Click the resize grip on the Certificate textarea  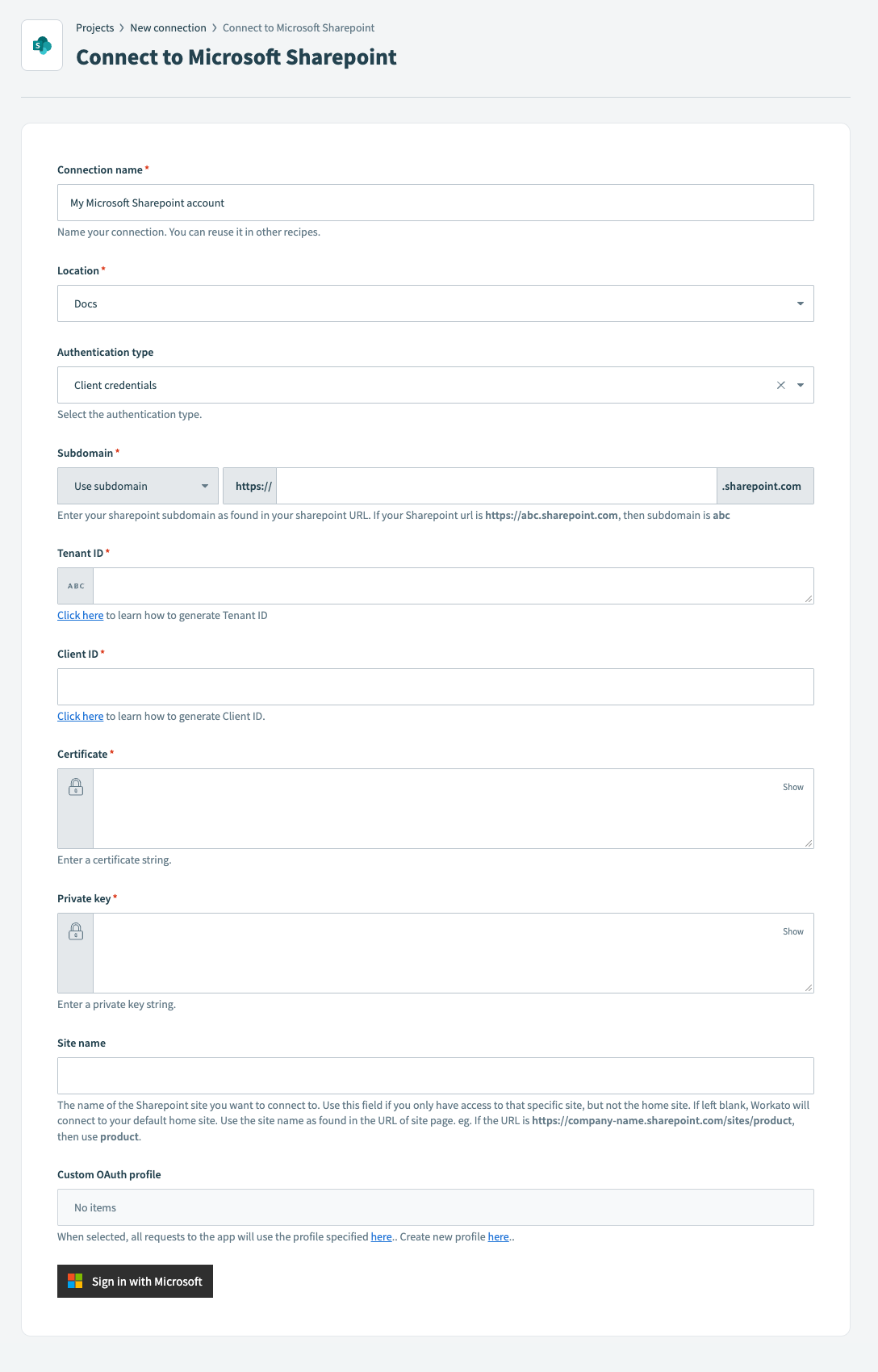click(x=809, y=843)
